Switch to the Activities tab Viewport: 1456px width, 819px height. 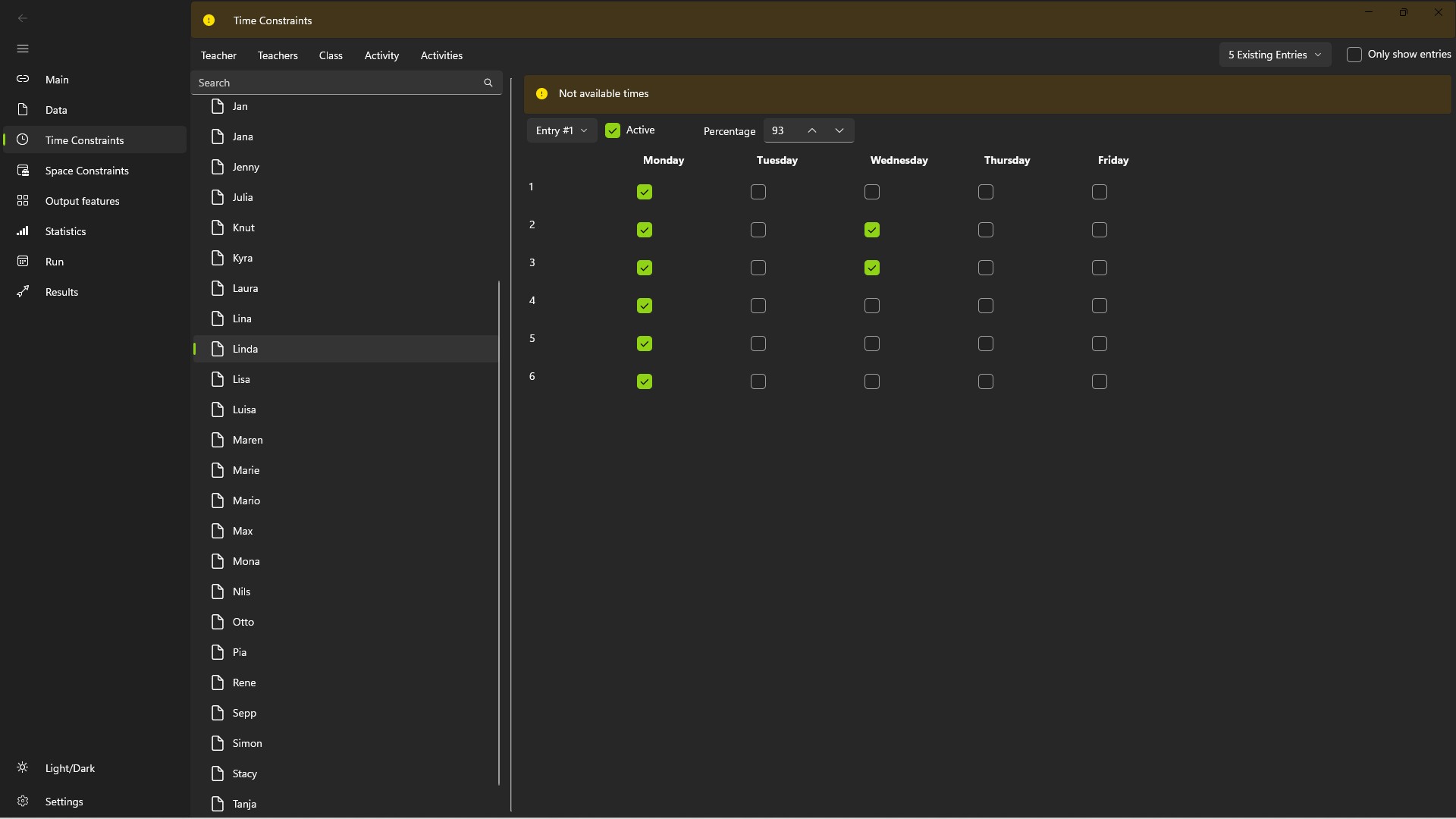[441, 55]
